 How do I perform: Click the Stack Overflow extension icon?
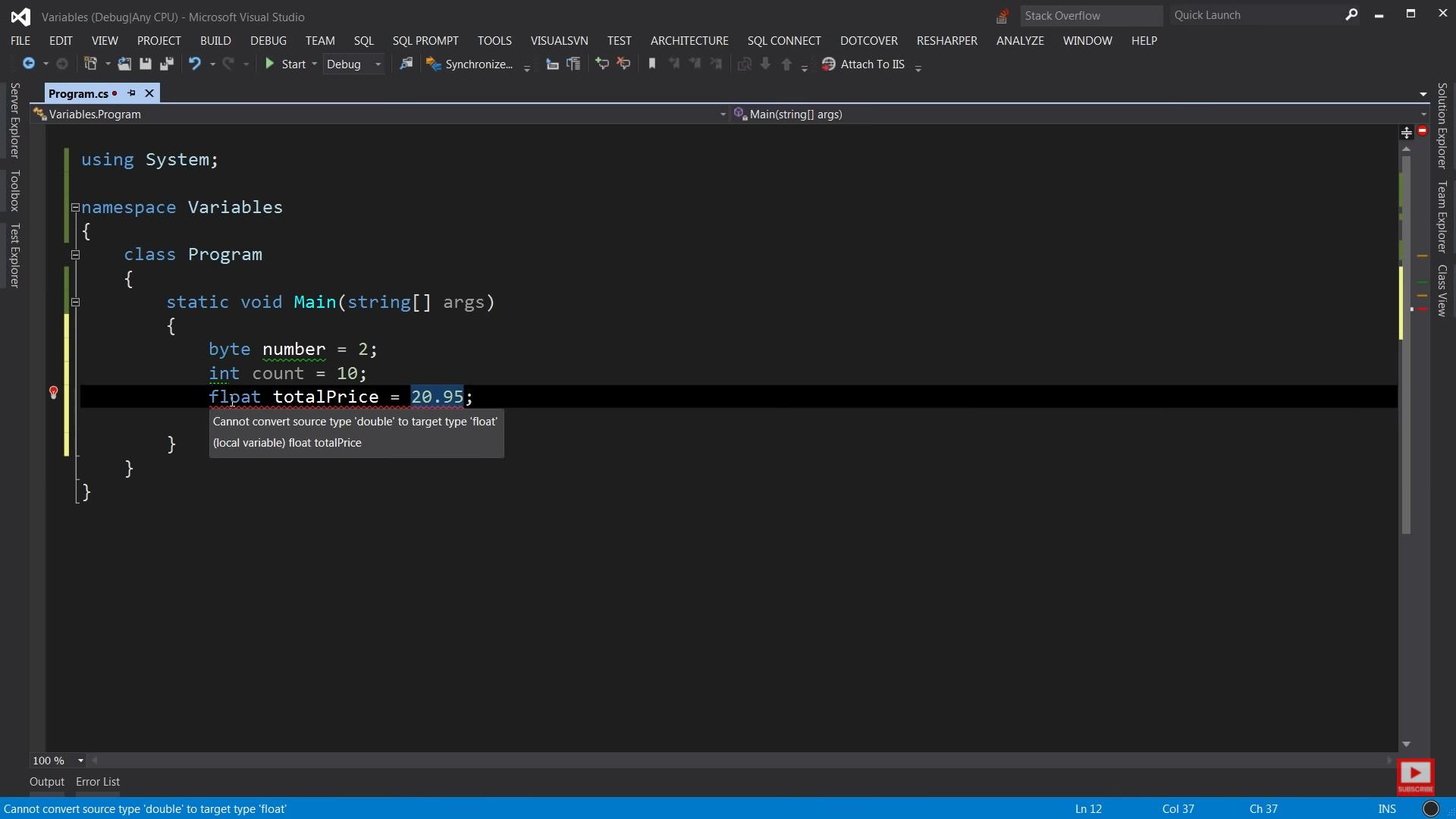coord(1003,16)
